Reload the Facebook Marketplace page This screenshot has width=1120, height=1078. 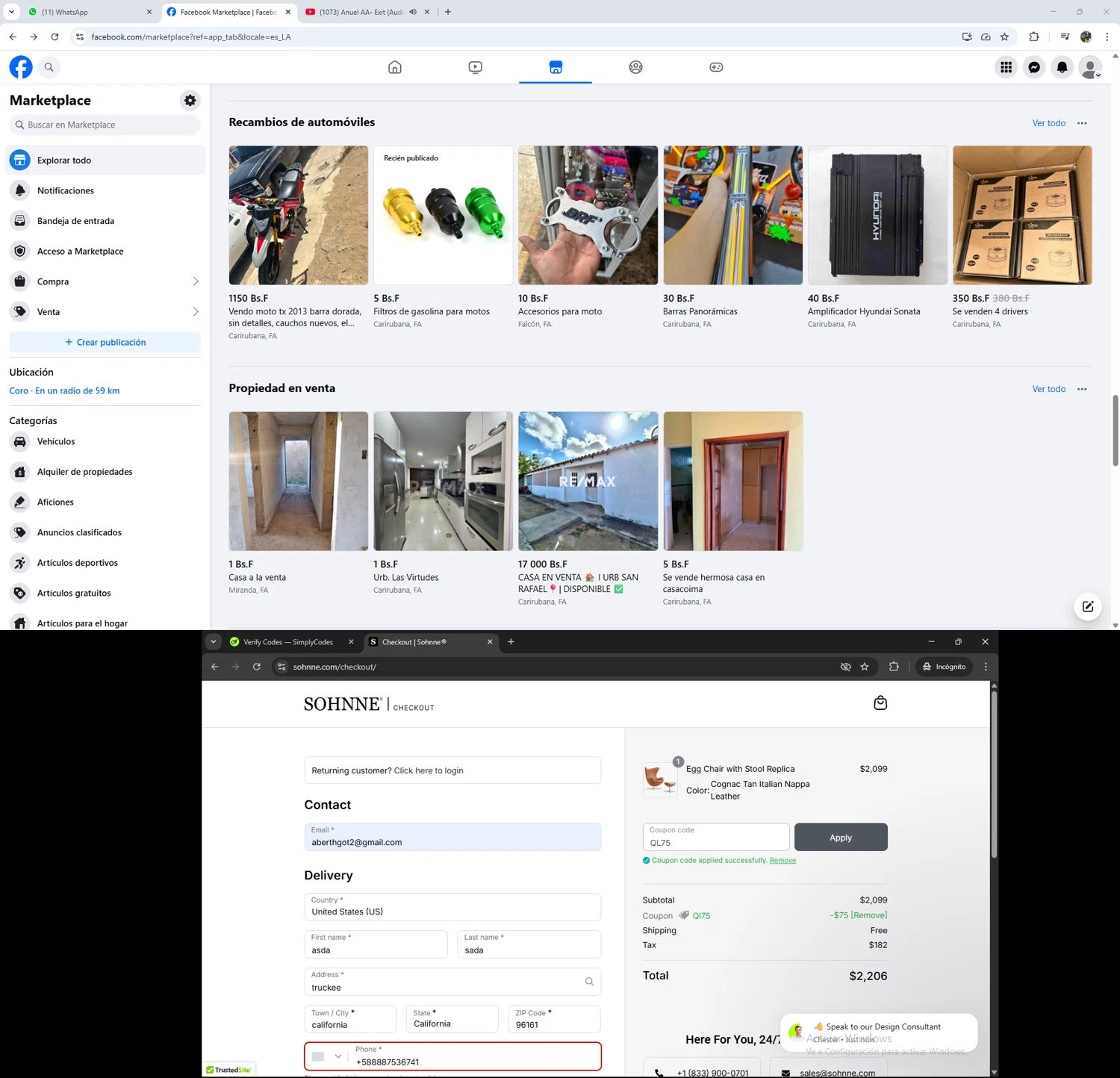pos(55,37)
